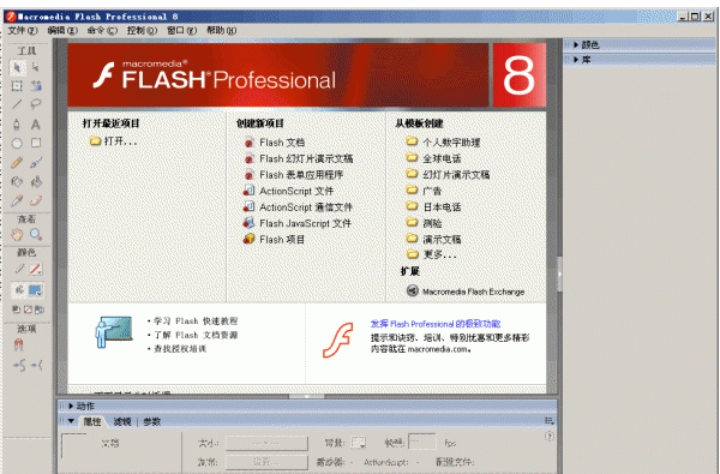The width and height of the screenshot is (720, 474).
Task: Click the right panel collapse handle
Action: pos(560,275)
